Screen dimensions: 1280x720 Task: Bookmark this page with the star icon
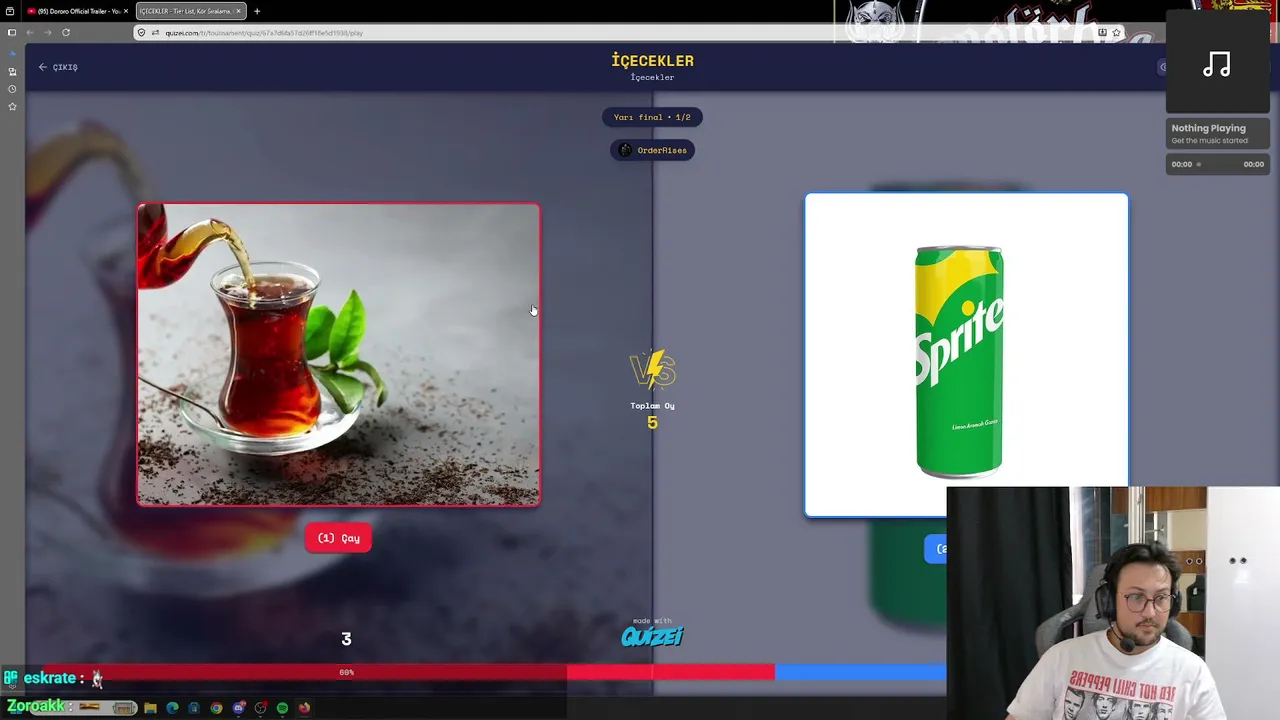pos(1116,33)
